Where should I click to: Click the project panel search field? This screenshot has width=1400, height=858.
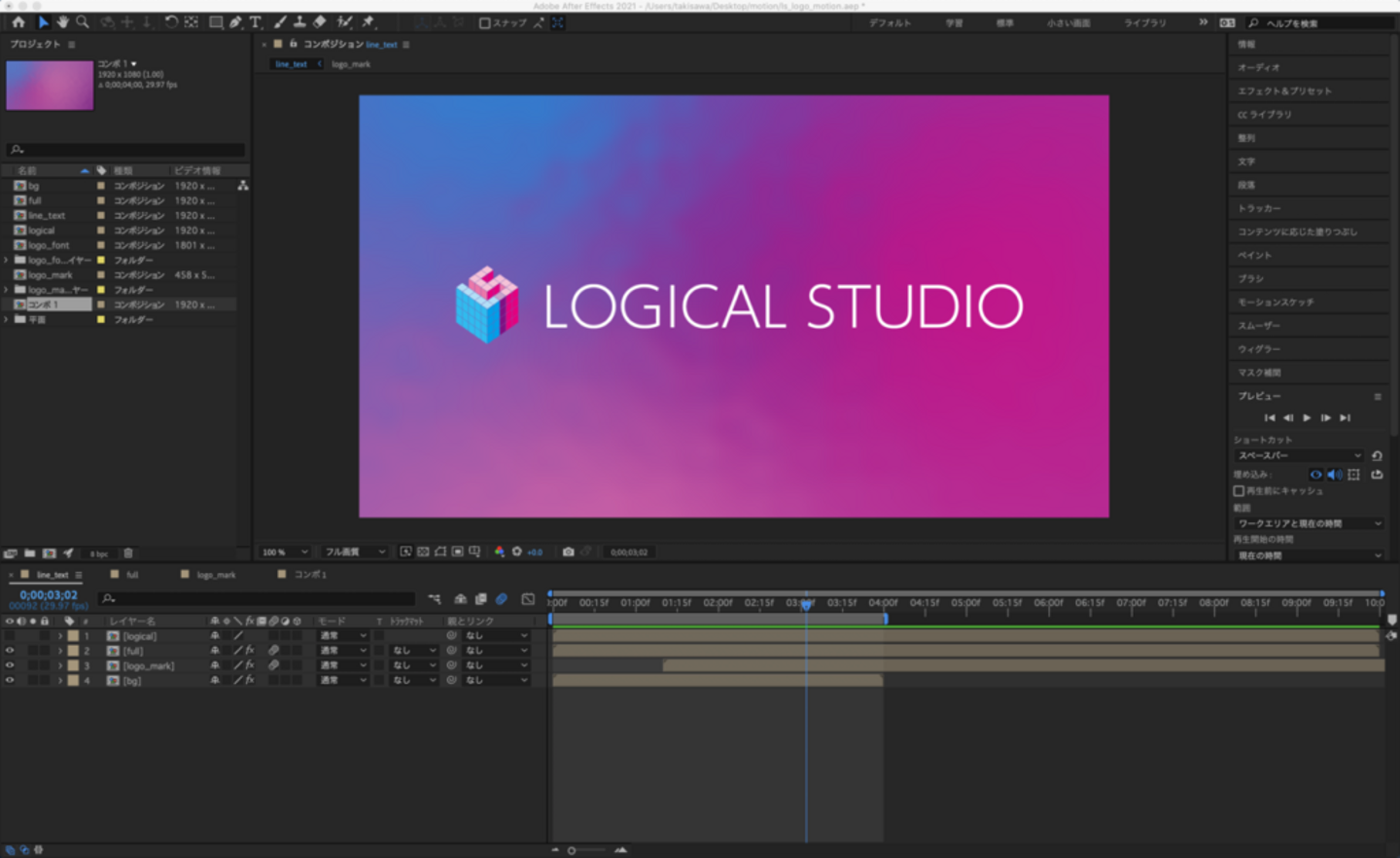126,150
